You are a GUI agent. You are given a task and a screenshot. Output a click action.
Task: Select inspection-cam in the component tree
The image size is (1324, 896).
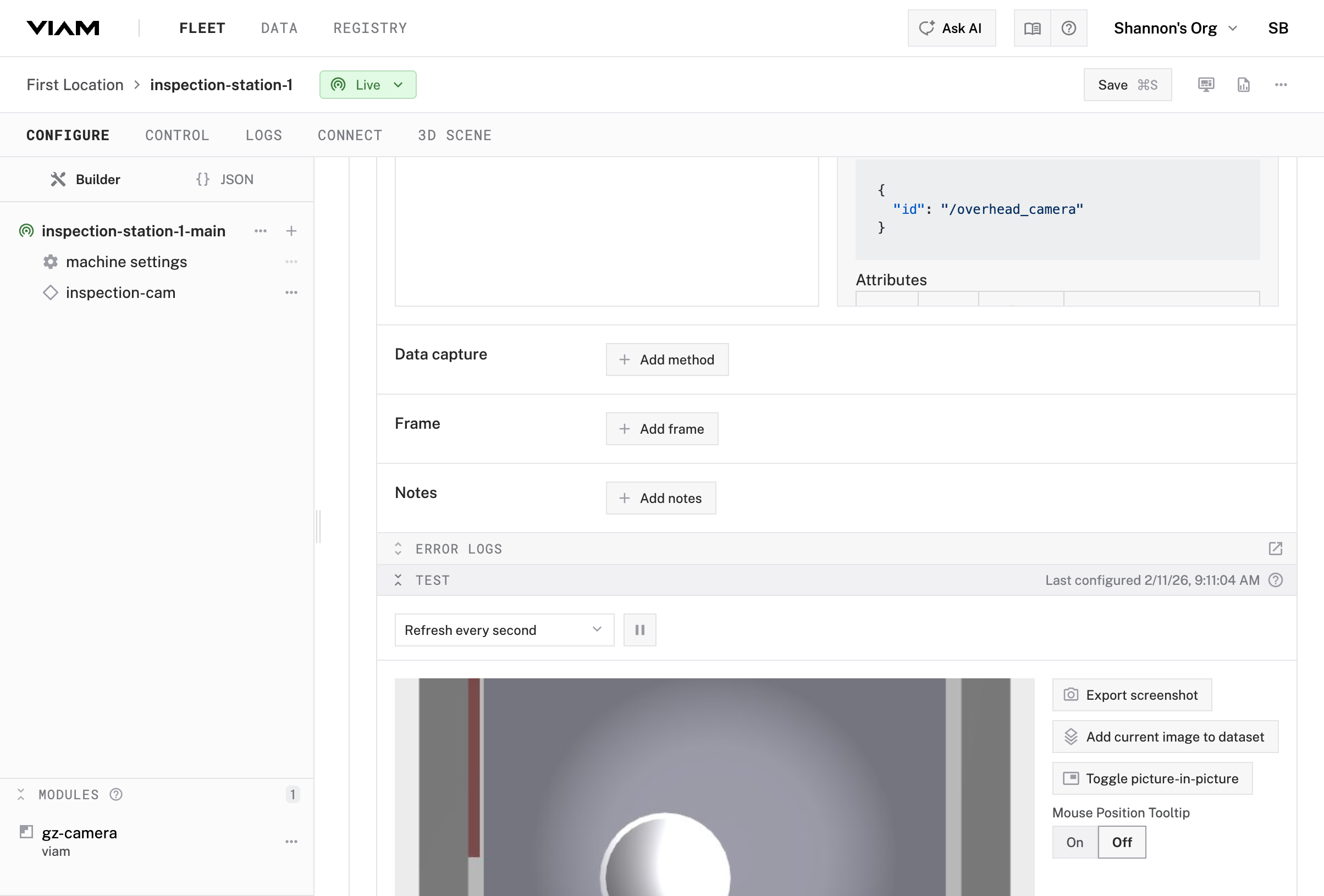click(120, 292)
